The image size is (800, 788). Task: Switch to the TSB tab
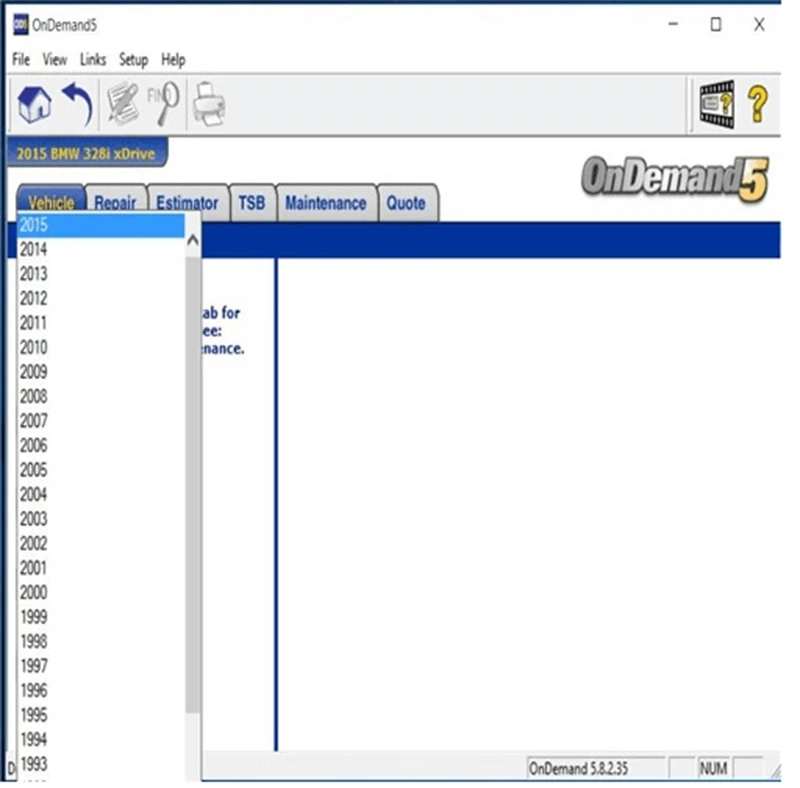252,203
